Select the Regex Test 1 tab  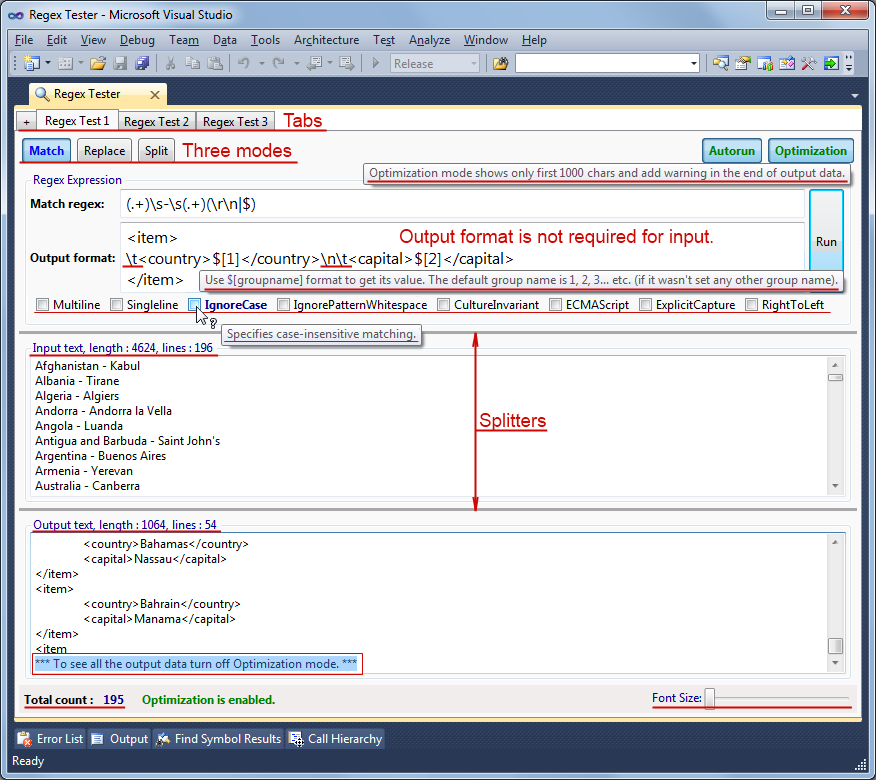(77, 121)
